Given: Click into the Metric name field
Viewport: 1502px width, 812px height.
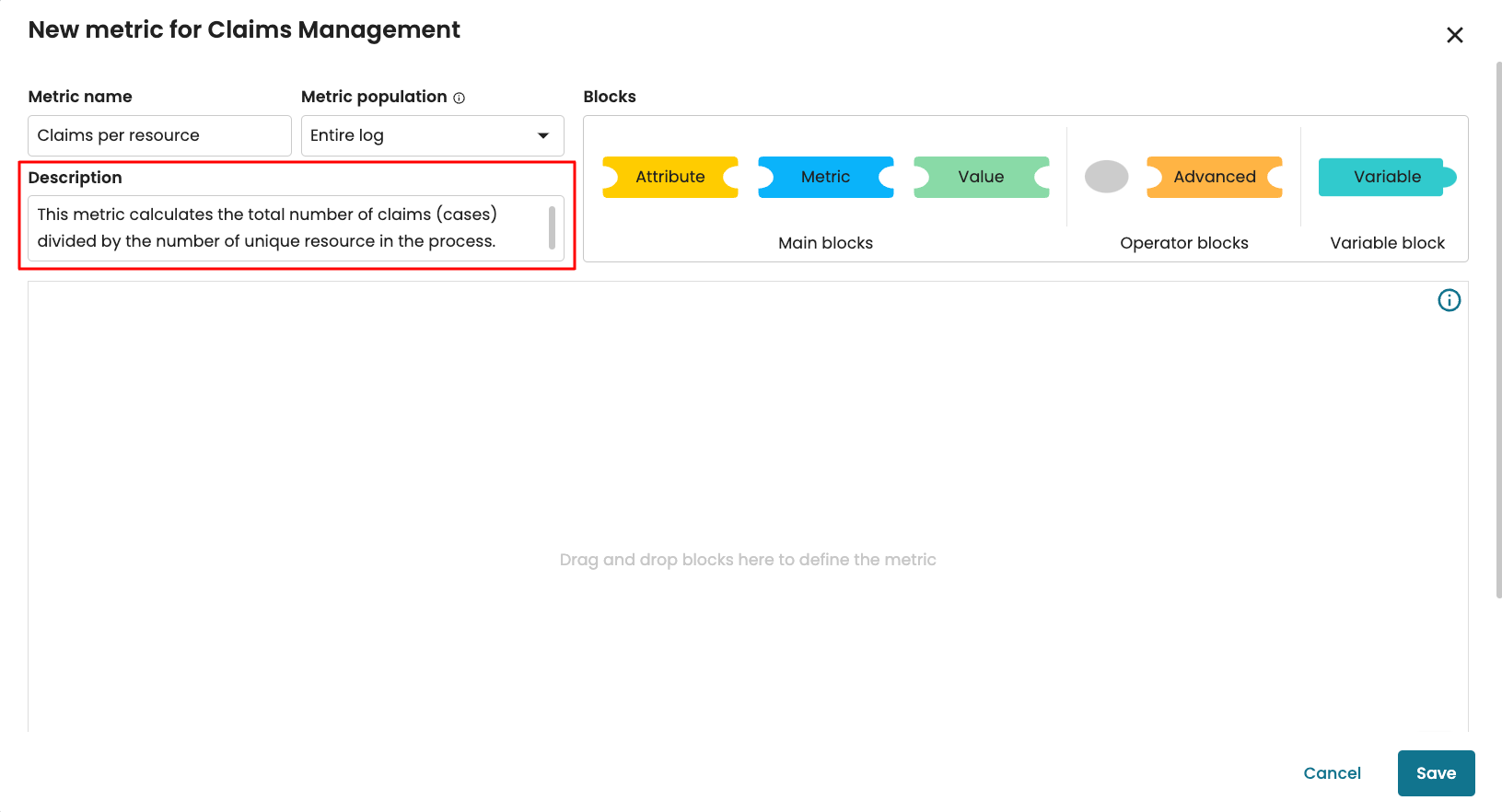Looking at the screenshot, I should click(159, 135).
